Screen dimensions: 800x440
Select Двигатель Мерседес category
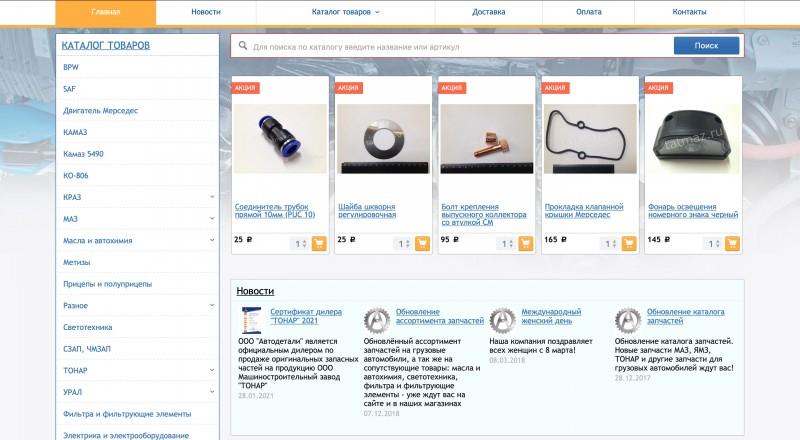pos(101,110)
